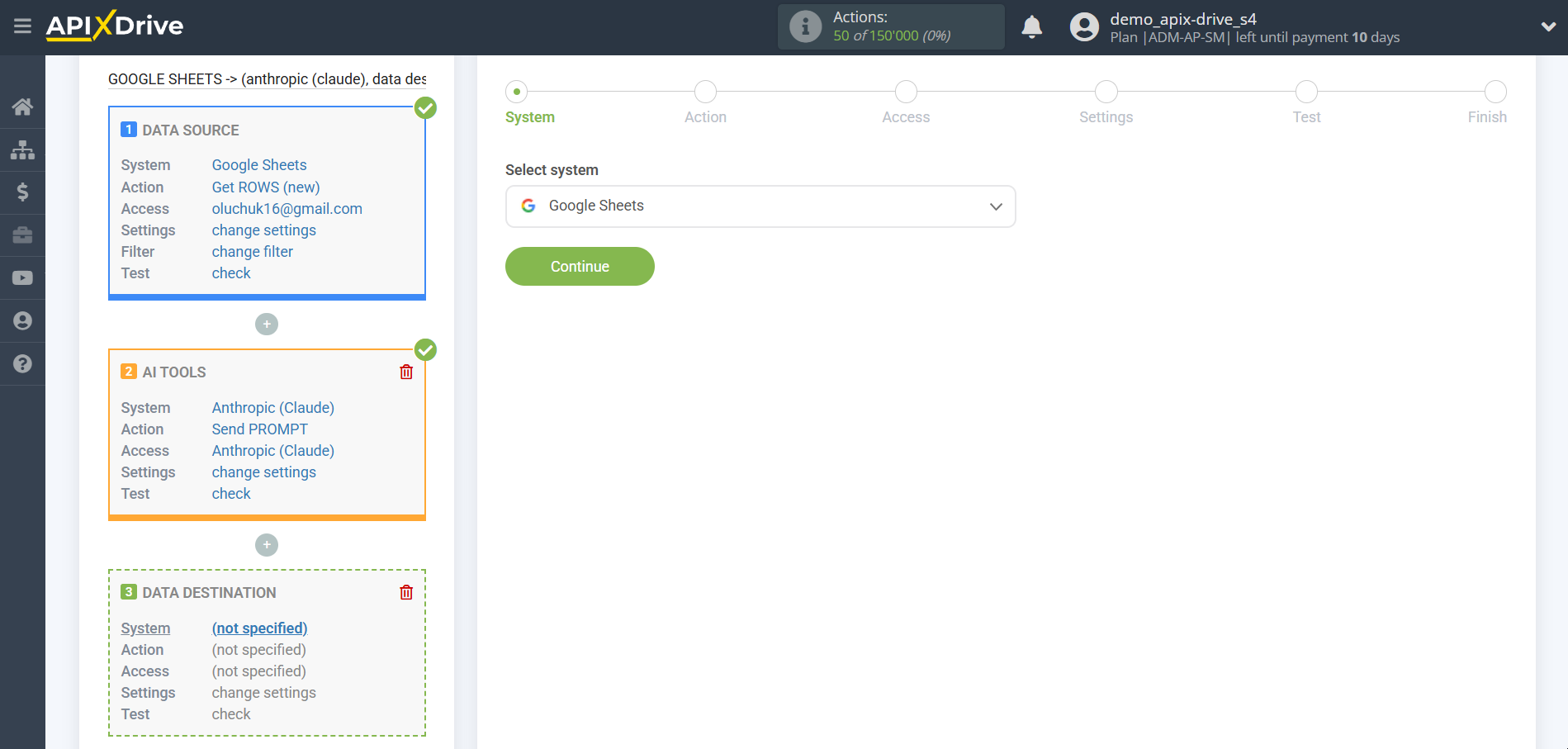The height and width of the screenshot is (749, 1568).
Task: Click the Actions counter 50 of 150'000
Action: (892, 36)
